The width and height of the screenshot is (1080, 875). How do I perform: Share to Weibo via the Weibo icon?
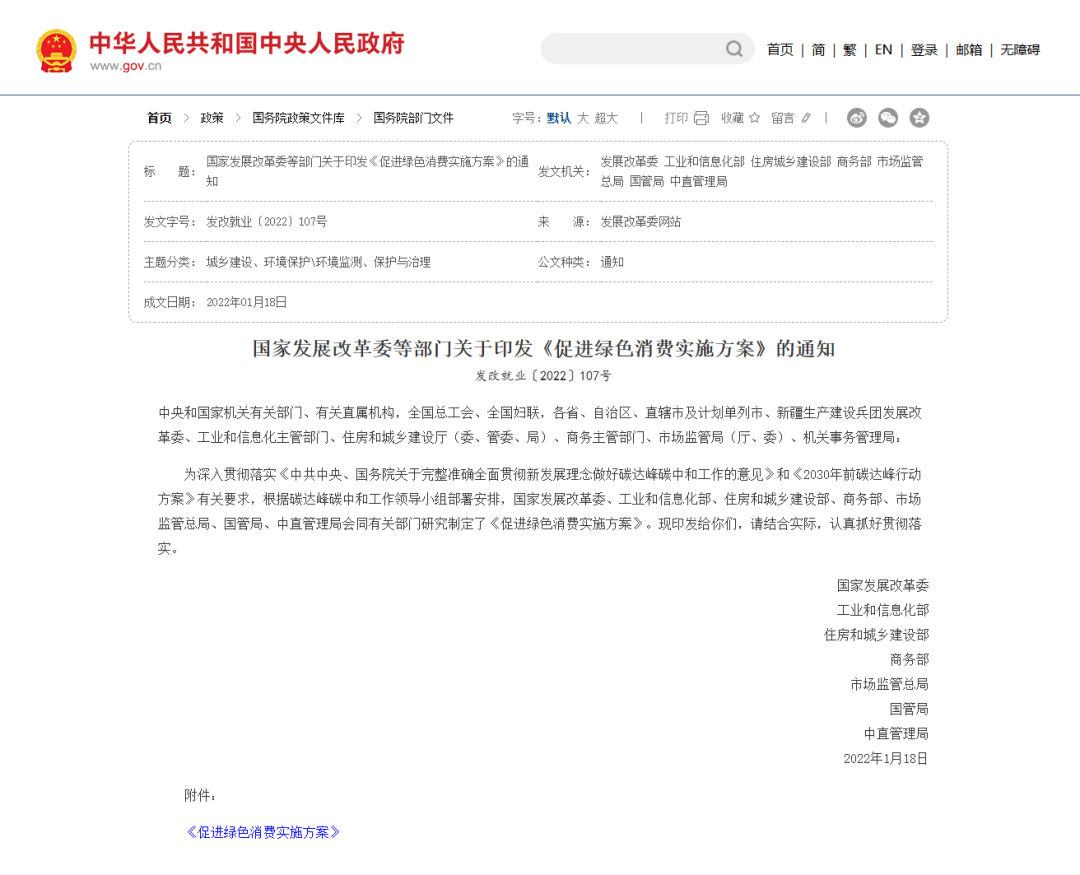coord(857,118)
